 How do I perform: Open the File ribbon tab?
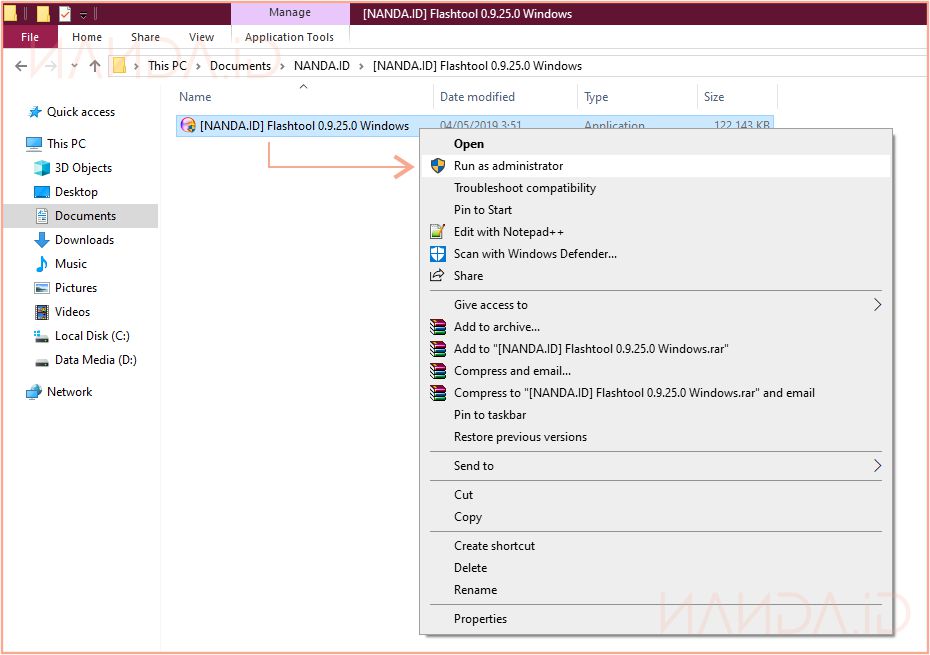pyautogui.click(x=30, y=37)
